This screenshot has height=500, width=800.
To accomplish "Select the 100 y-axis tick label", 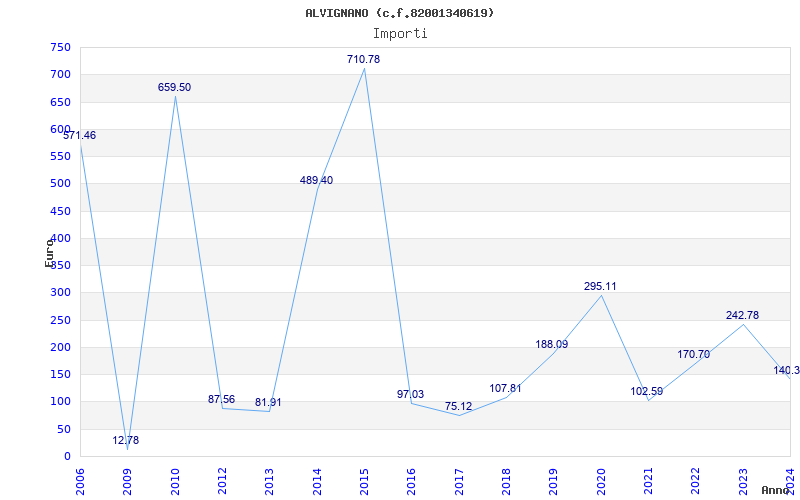I will [61, 402].
